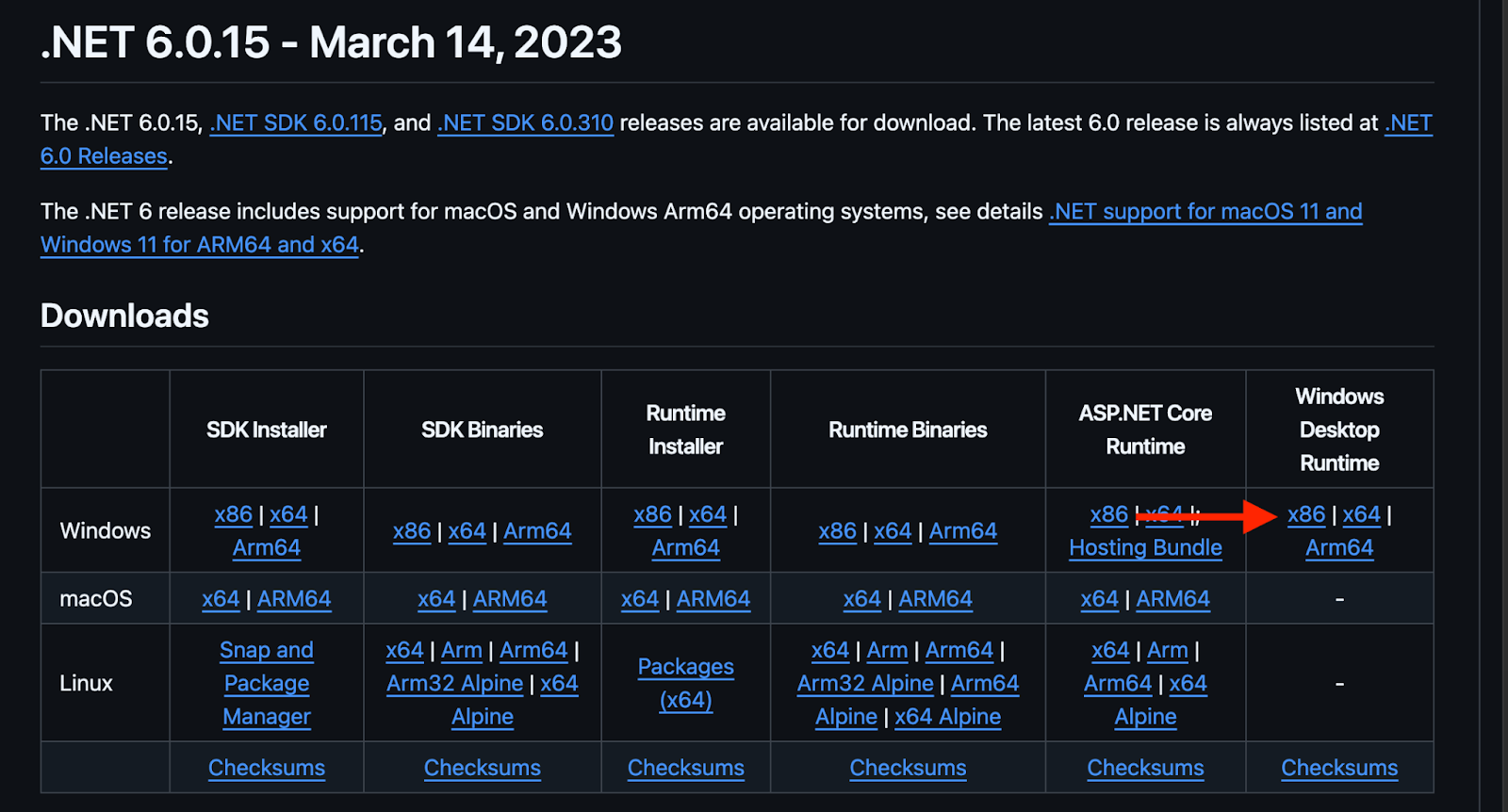The width and height of the screenshot is (1508, 812).
Task: Click Linux Runtime Binaries x64 Alpine link
Action: tap(948, 717)
